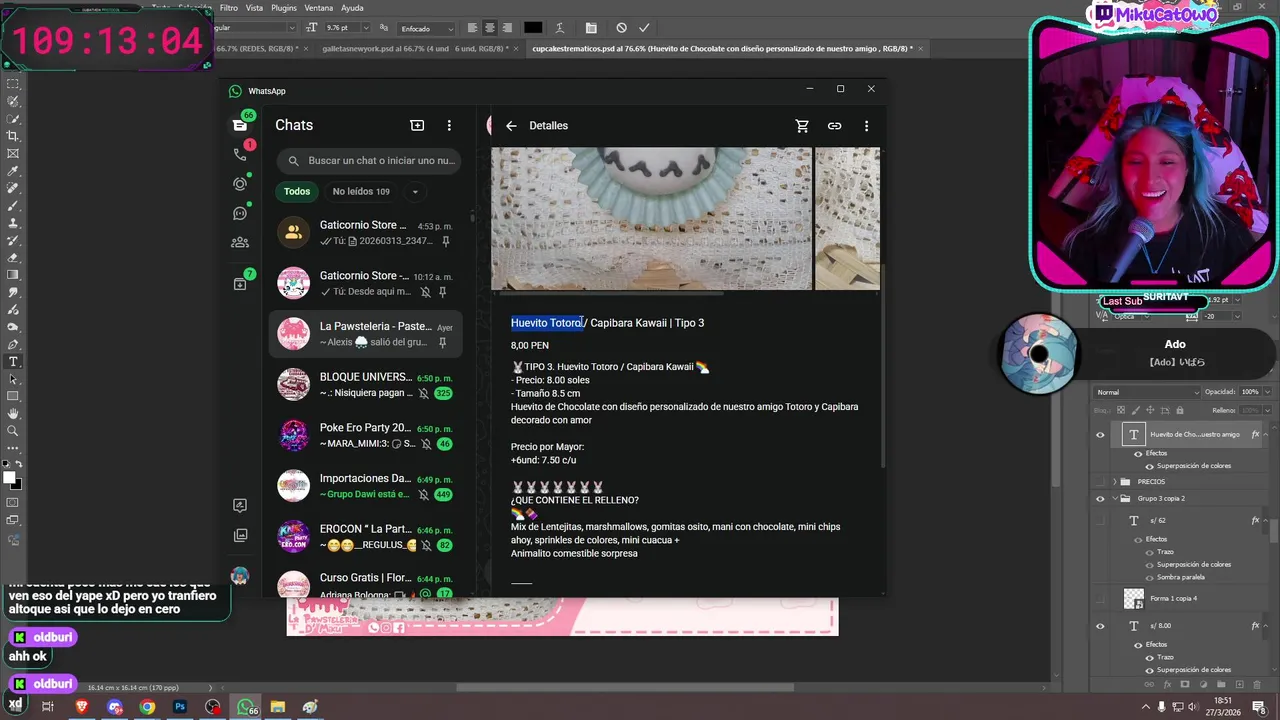This screenshot has width=1280, height=720.
Task: Show the s/ 62 text layer
Action: pos(1100,520)
